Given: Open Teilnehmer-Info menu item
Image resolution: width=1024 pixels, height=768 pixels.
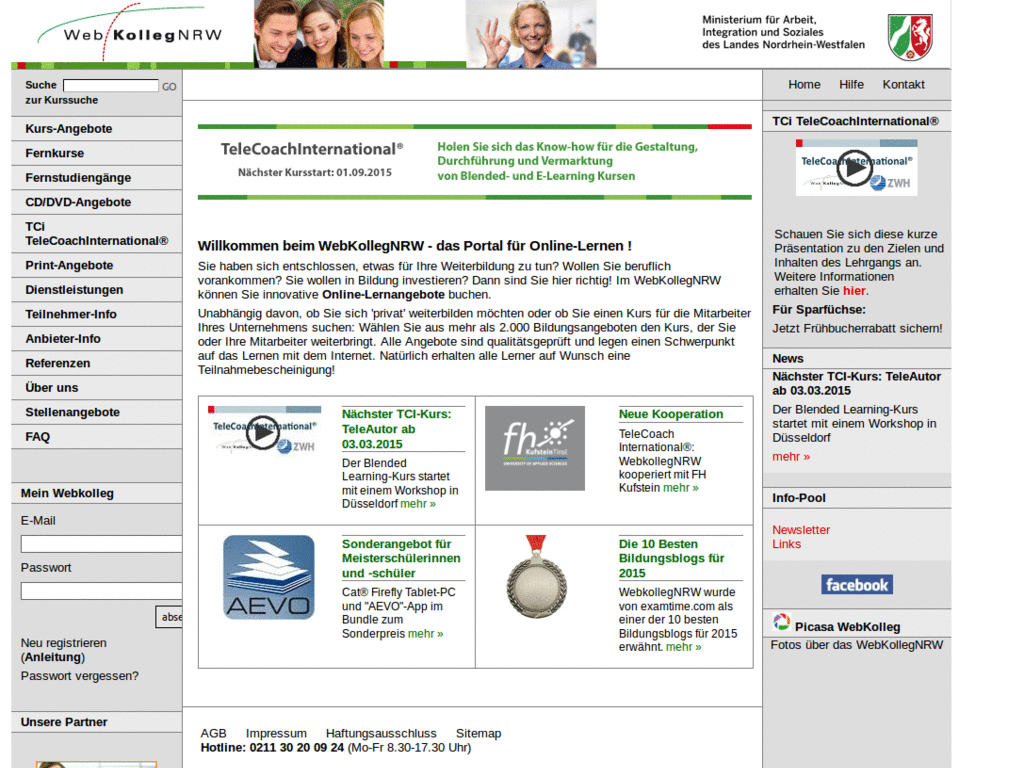Looking at the screenshot, I should pos(97,314).
